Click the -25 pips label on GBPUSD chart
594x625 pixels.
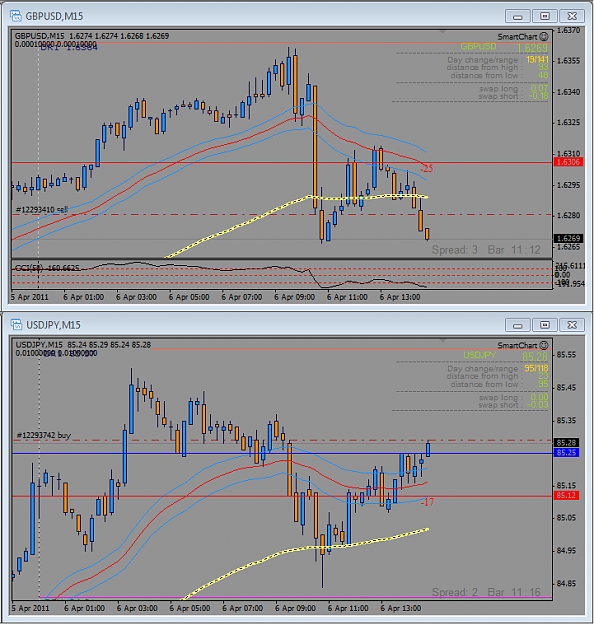pos(426,169)
